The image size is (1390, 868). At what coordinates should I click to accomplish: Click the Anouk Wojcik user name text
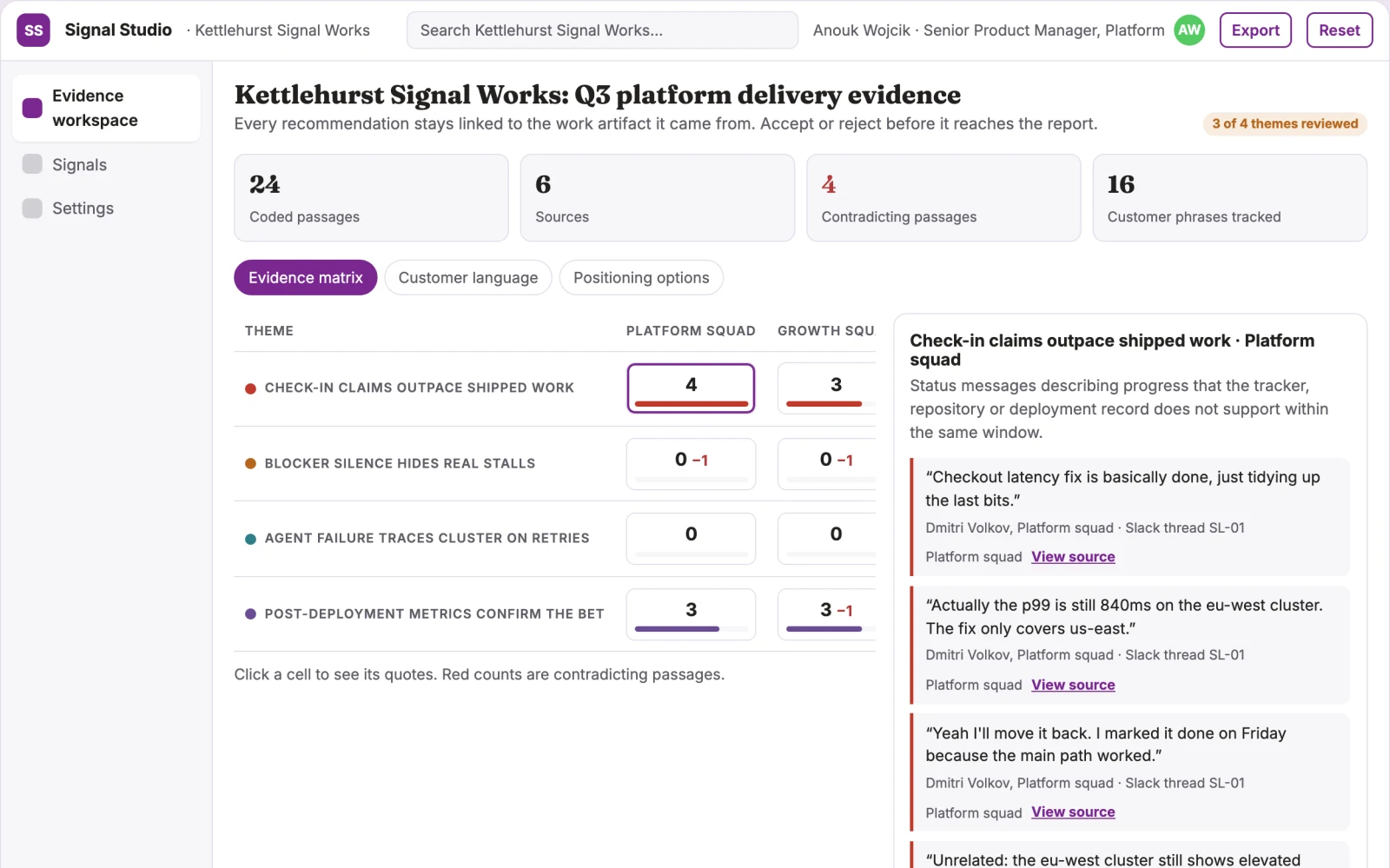(862, 30)
